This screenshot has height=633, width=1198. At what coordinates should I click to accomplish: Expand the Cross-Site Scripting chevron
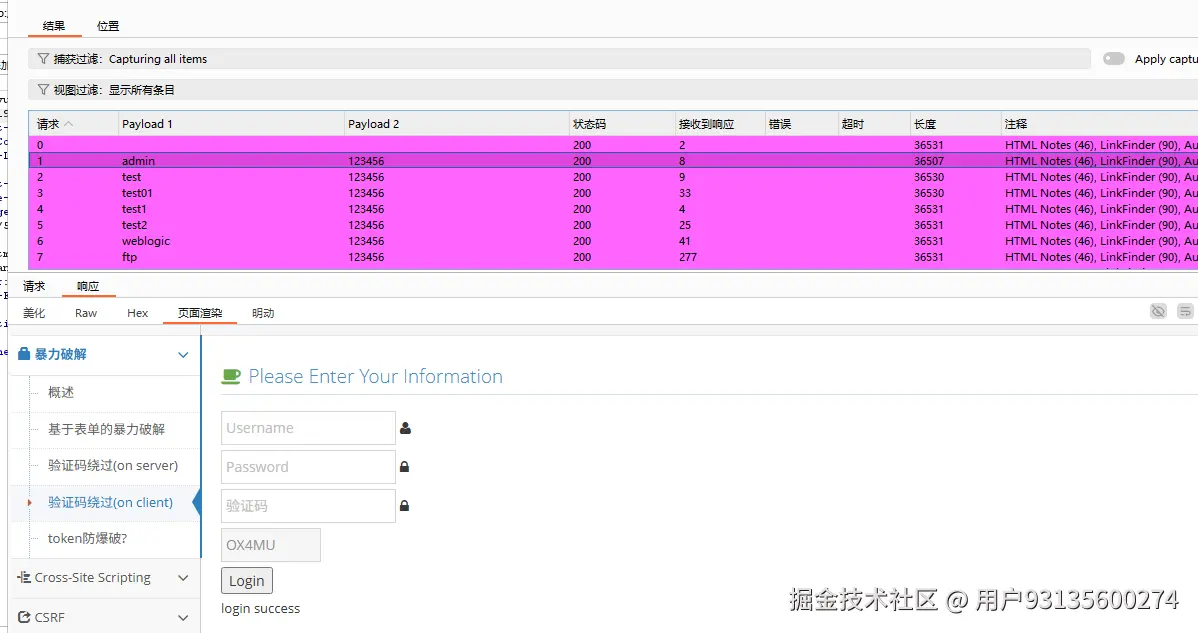click(183, 578)
